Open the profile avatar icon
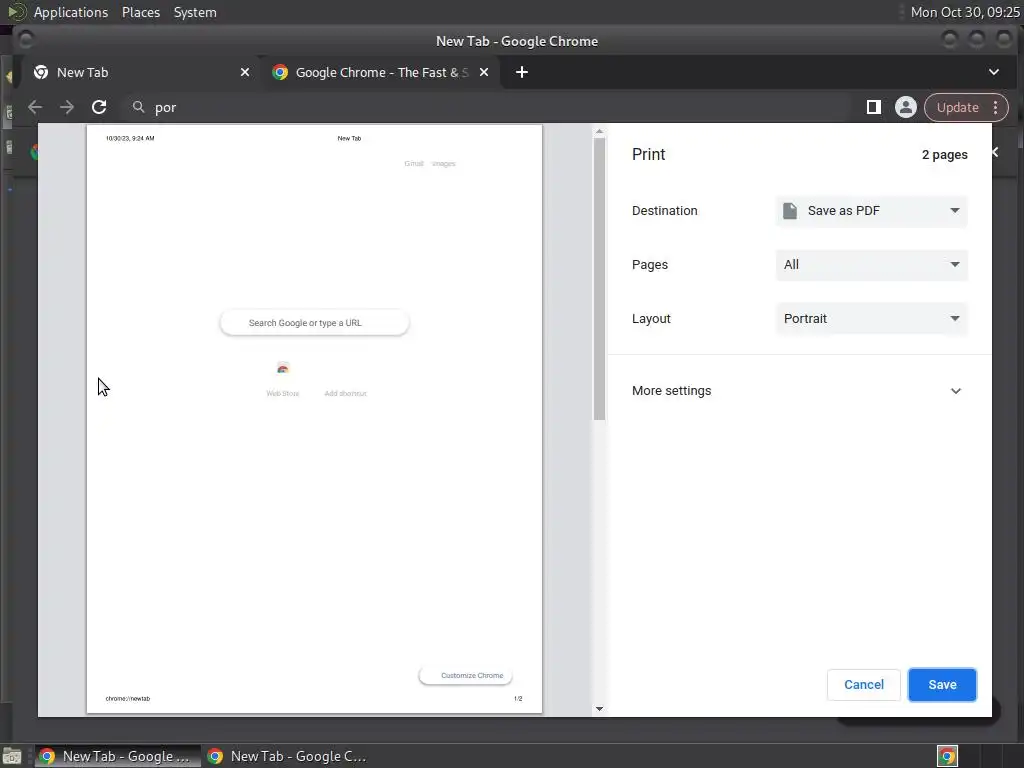Image resolution: width=1024 pixels, height=768 pixels. tap(905, 107)
